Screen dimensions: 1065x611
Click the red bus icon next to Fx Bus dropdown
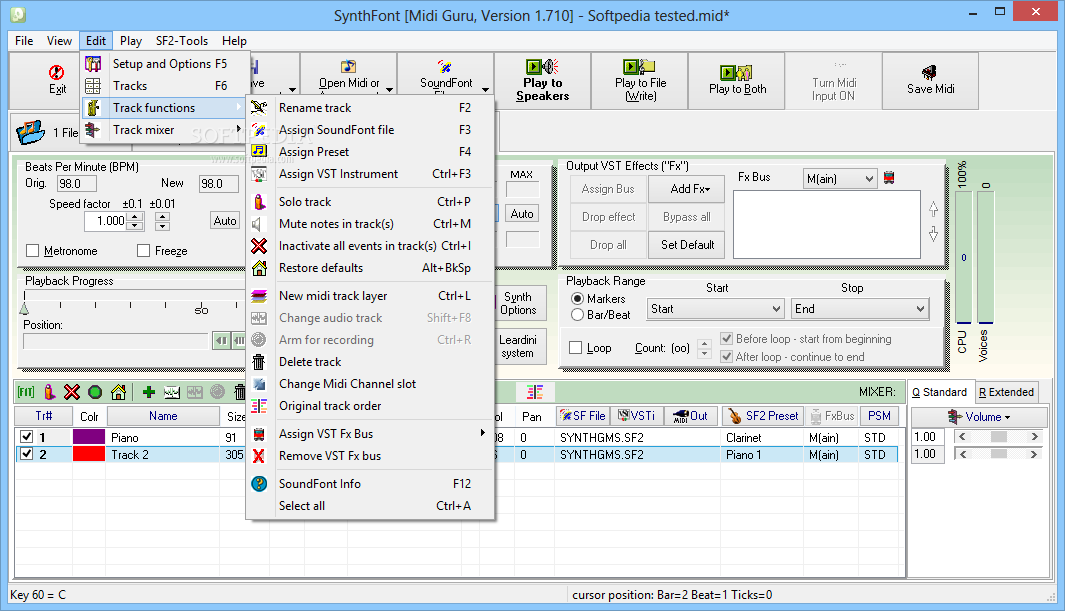(x=888, y=178)
